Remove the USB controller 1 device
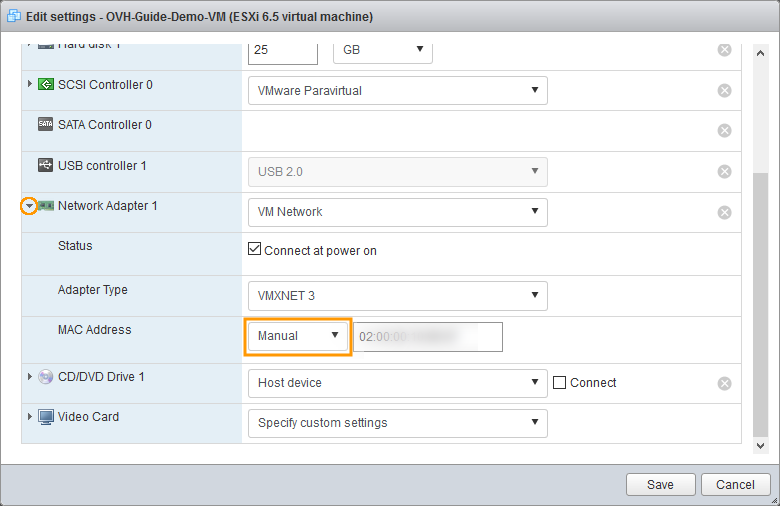 click(724, 171)
